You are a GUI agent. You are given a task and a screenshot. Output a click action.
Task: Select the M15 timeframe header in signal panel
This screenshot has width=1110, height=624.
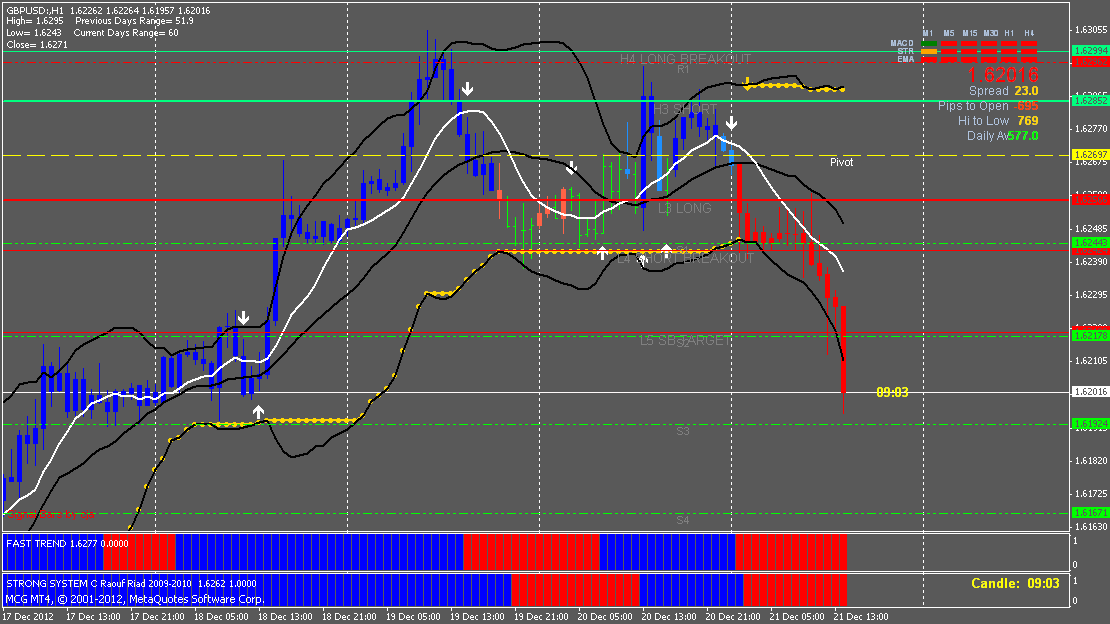tap(969, 33)
